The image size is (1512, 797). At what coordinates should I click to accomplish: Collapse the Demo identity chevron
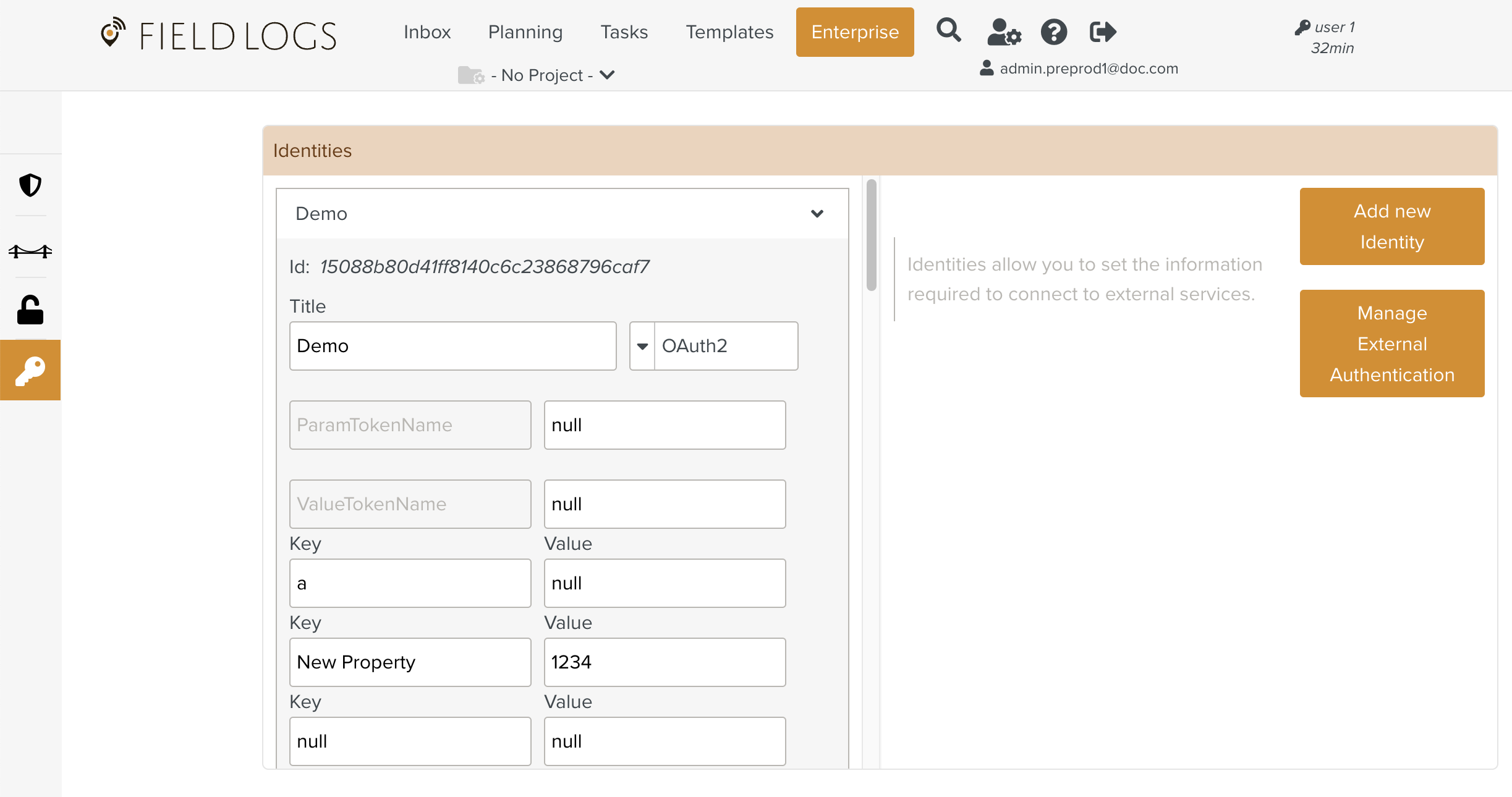click(x=817, y=214)
